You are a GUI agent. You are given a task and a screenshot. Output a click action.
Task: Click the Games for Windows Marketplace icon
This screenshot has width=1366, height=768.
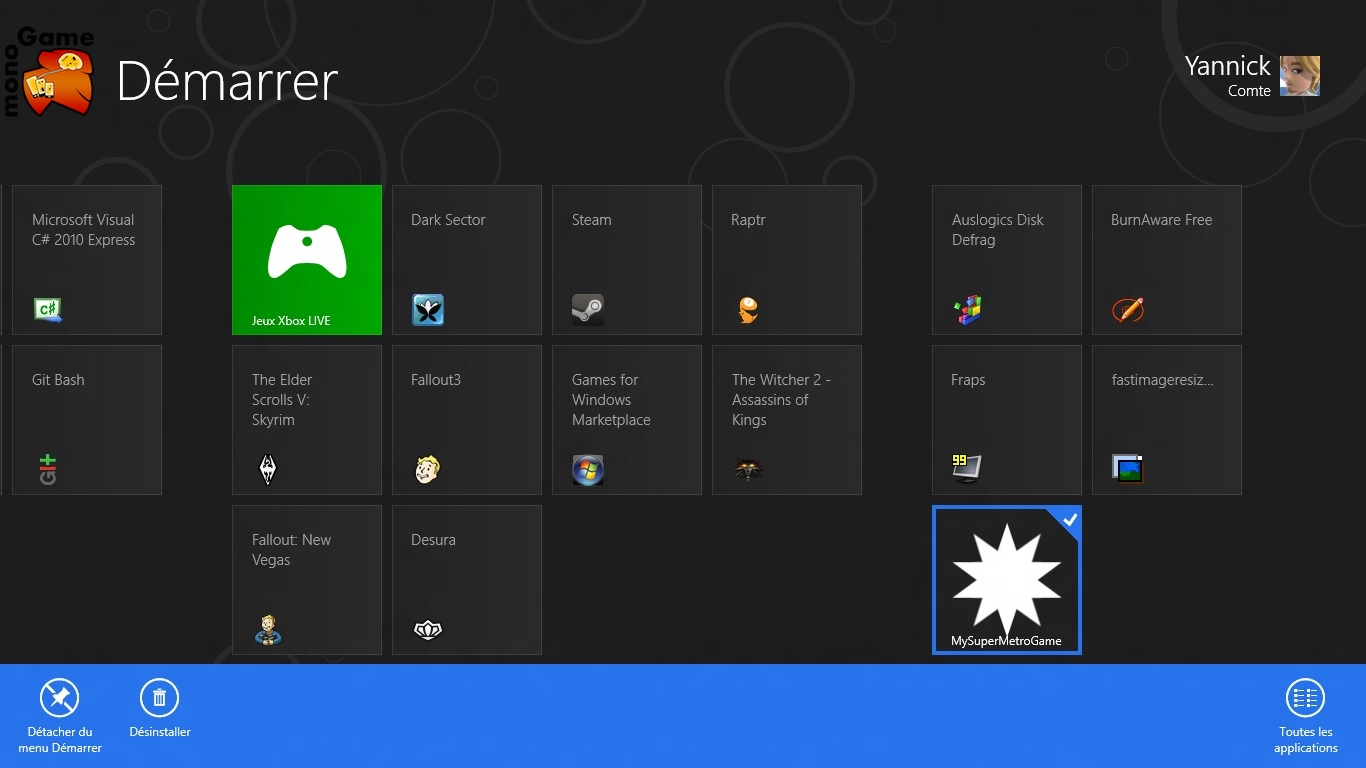tap(588, 470)
